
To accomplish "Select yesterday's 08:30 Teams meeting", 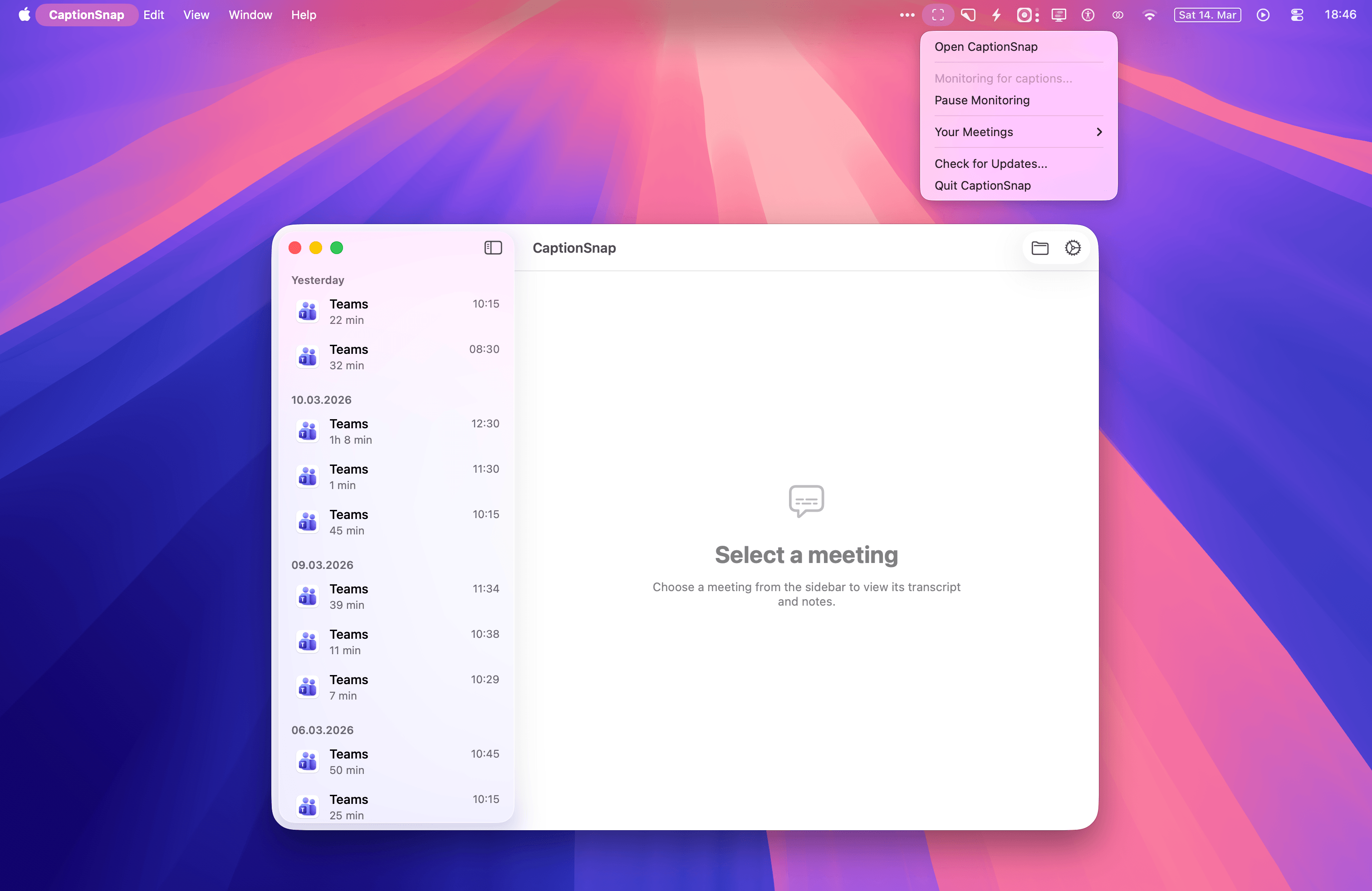I will click(397, 357).
